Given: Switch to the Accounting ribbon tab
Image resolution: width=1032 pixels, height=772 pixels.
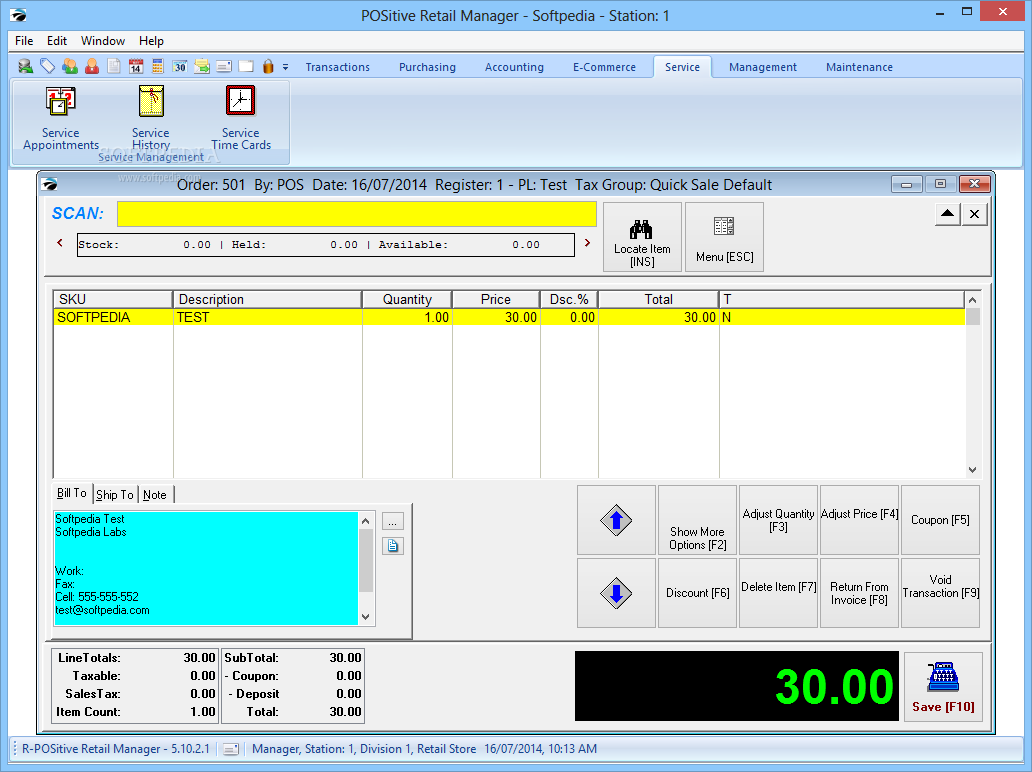Looking at the screenshot, I should [x=514, y=67].
